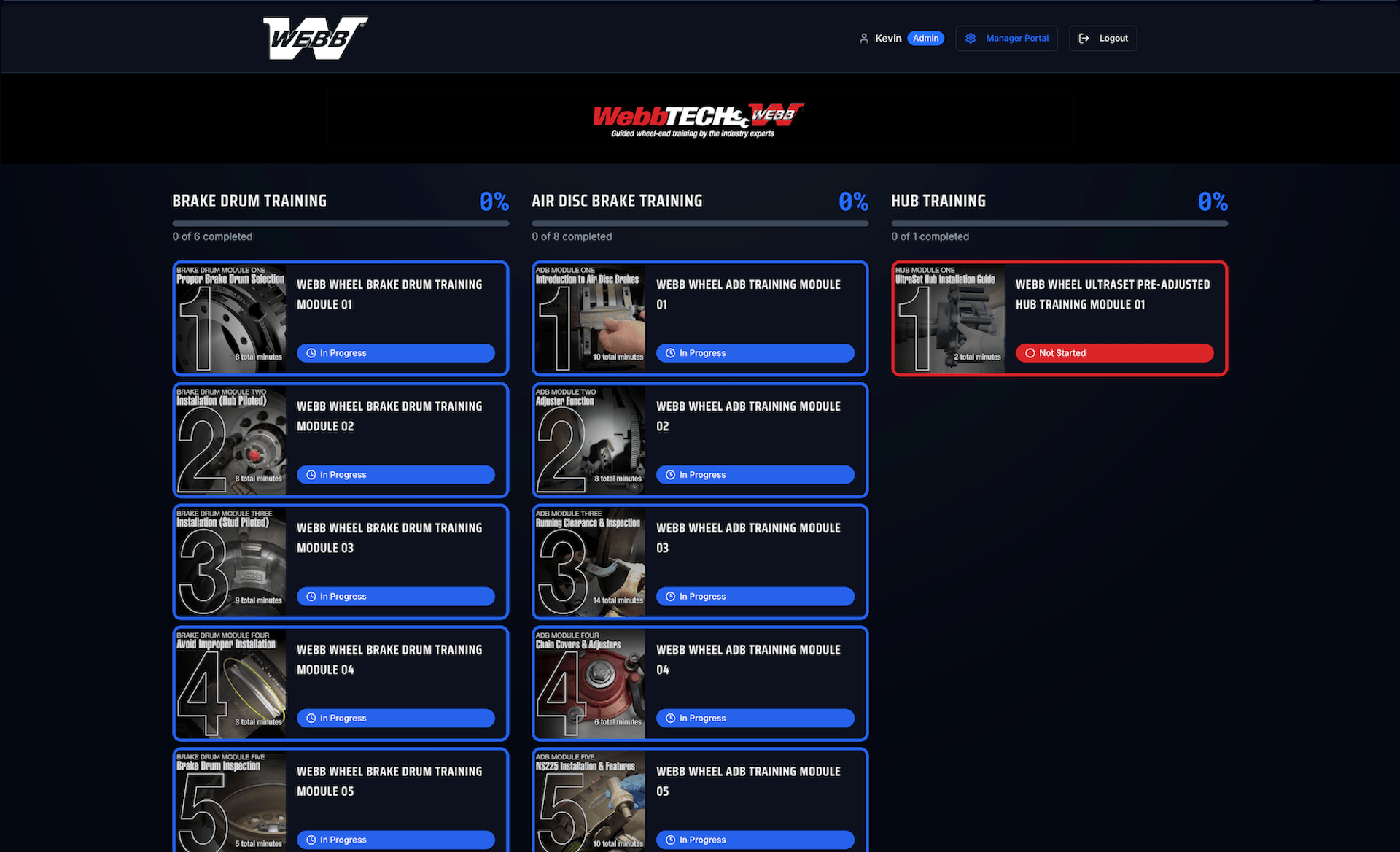Open UltraSet Hub Installation Guide thumbnail
Image resolution: width=1400 pixels, height=852 pixels.
pos(949,319)
